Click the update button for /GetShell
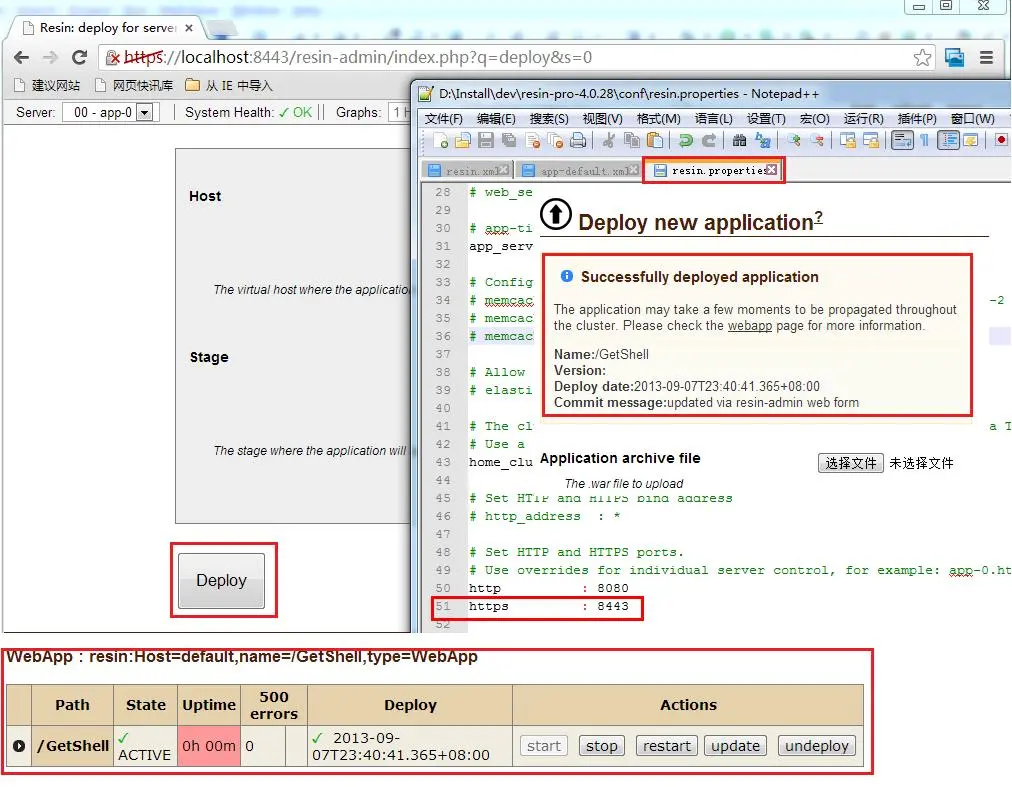The width and height of the screenshot is (1012, 787). [735, 746]
